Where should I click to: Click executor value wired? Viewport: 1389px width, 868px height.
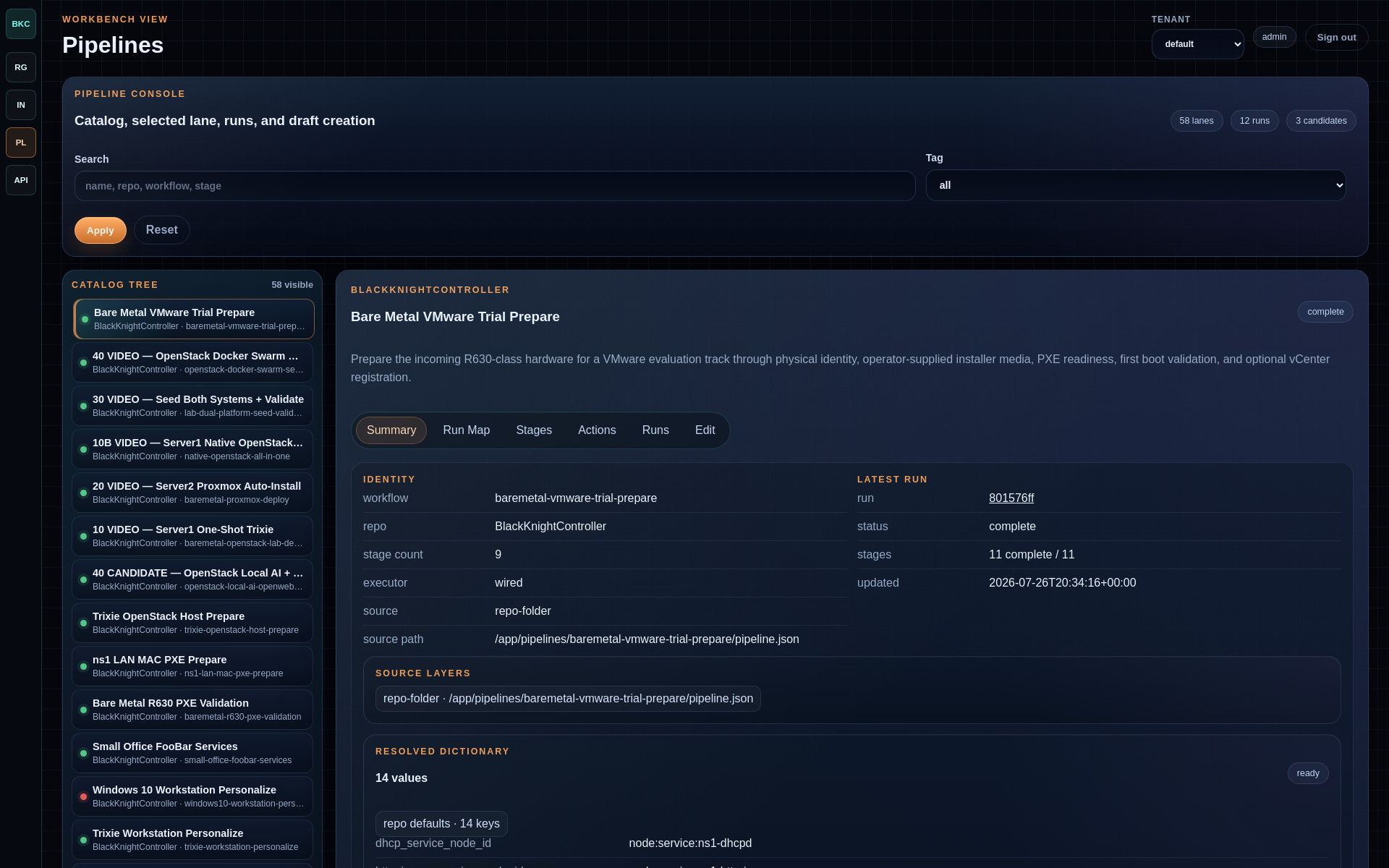(509, 583)
